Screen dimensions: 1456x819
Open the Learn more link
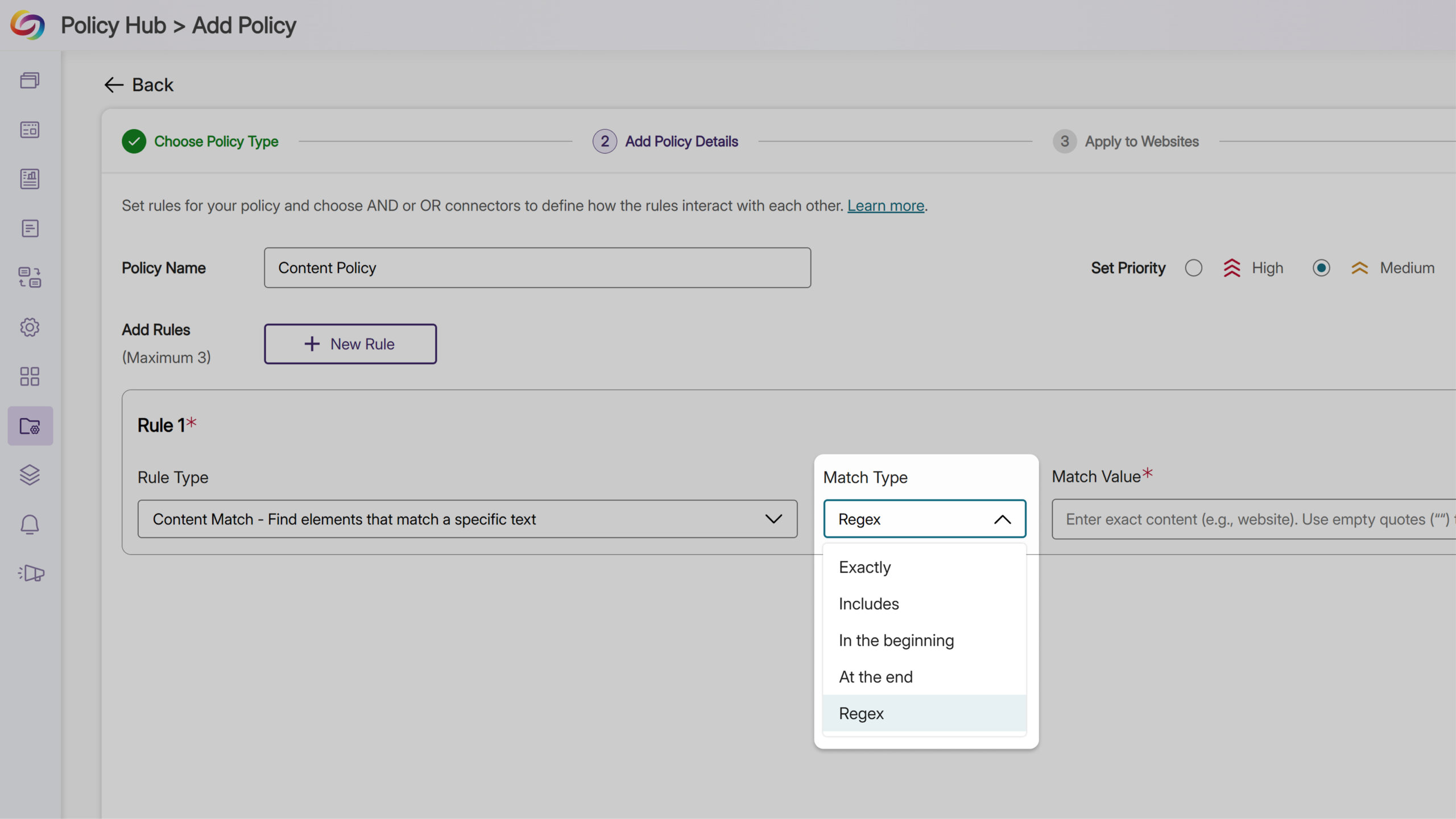885,206
